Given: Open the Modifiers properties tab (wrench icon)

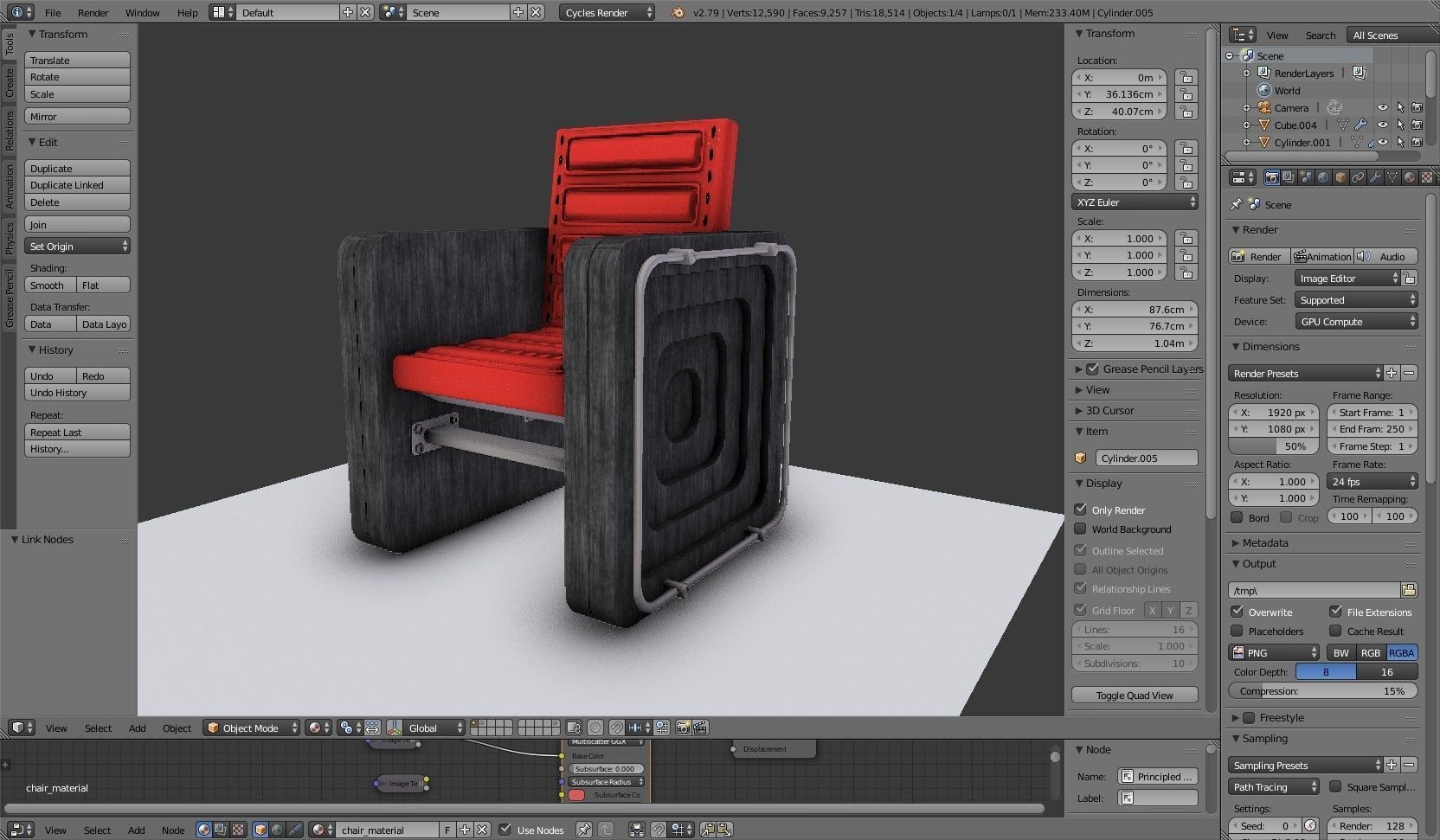Looking at the screenshot, I should click(x=1375, y=177).
